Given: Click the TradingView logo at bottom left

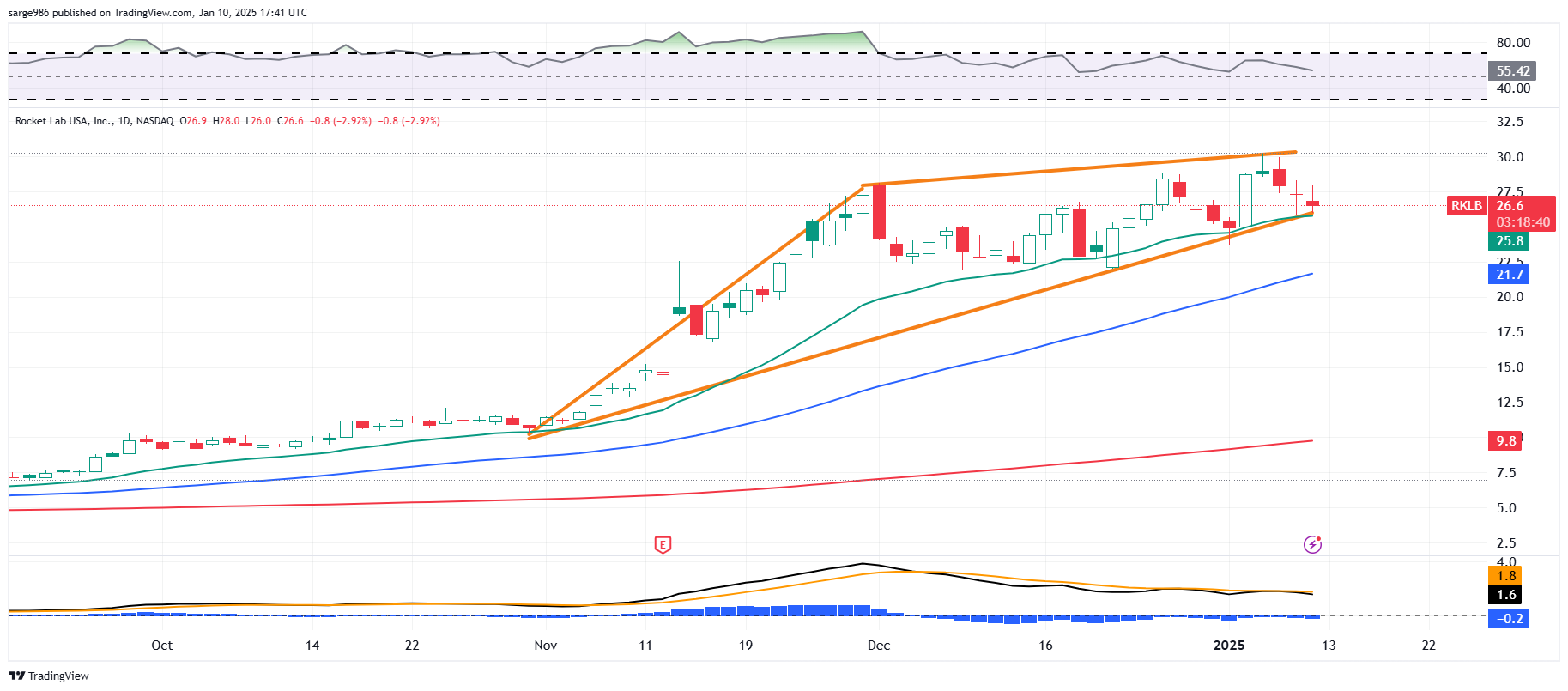Looking at the screenshot, I should click(x=49, y=676).
